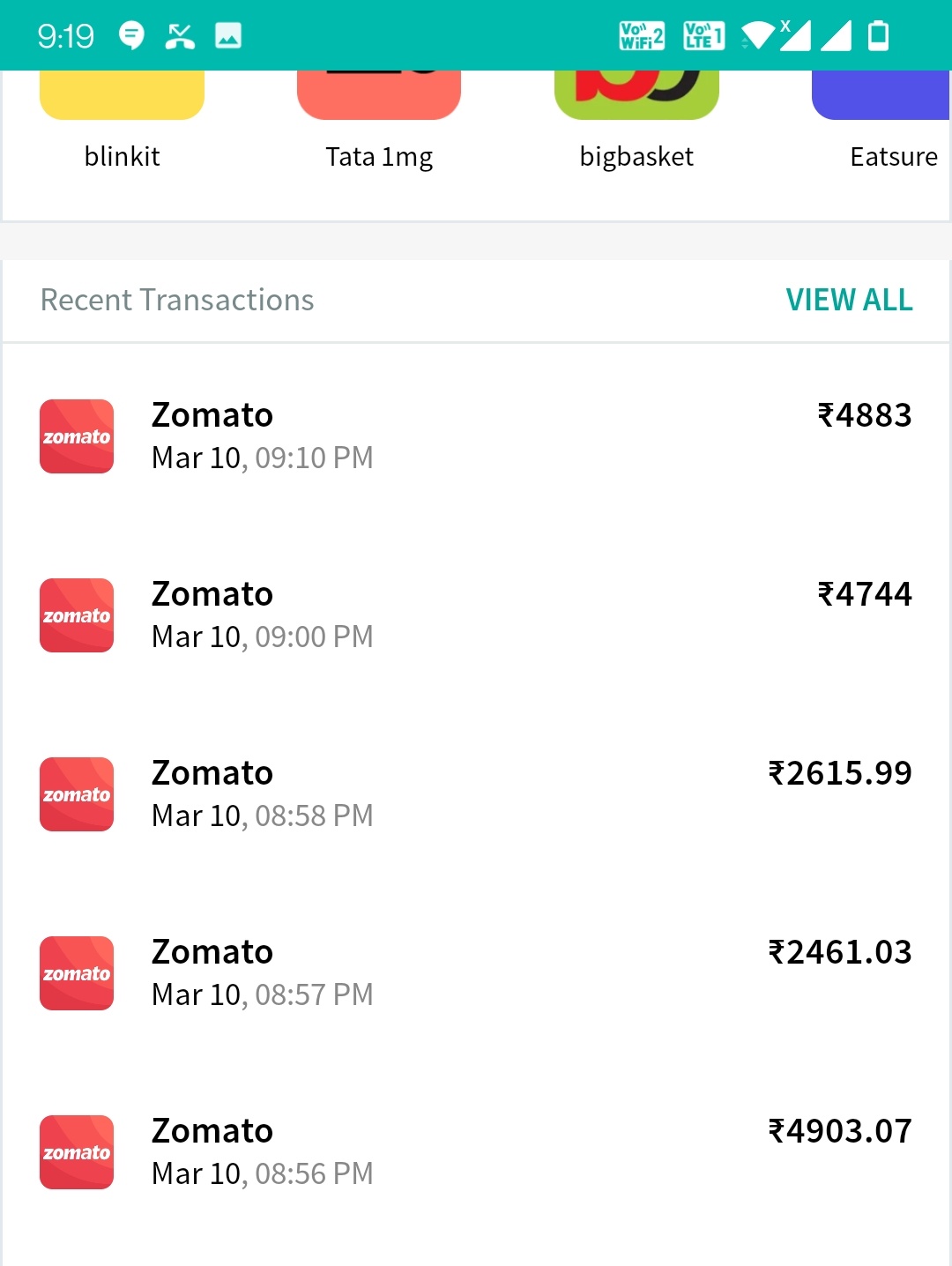This screenshot has width=952, height=1266.
Task: Open the ₹2461.03 transaction amount
Action: (x=839, y=952)
